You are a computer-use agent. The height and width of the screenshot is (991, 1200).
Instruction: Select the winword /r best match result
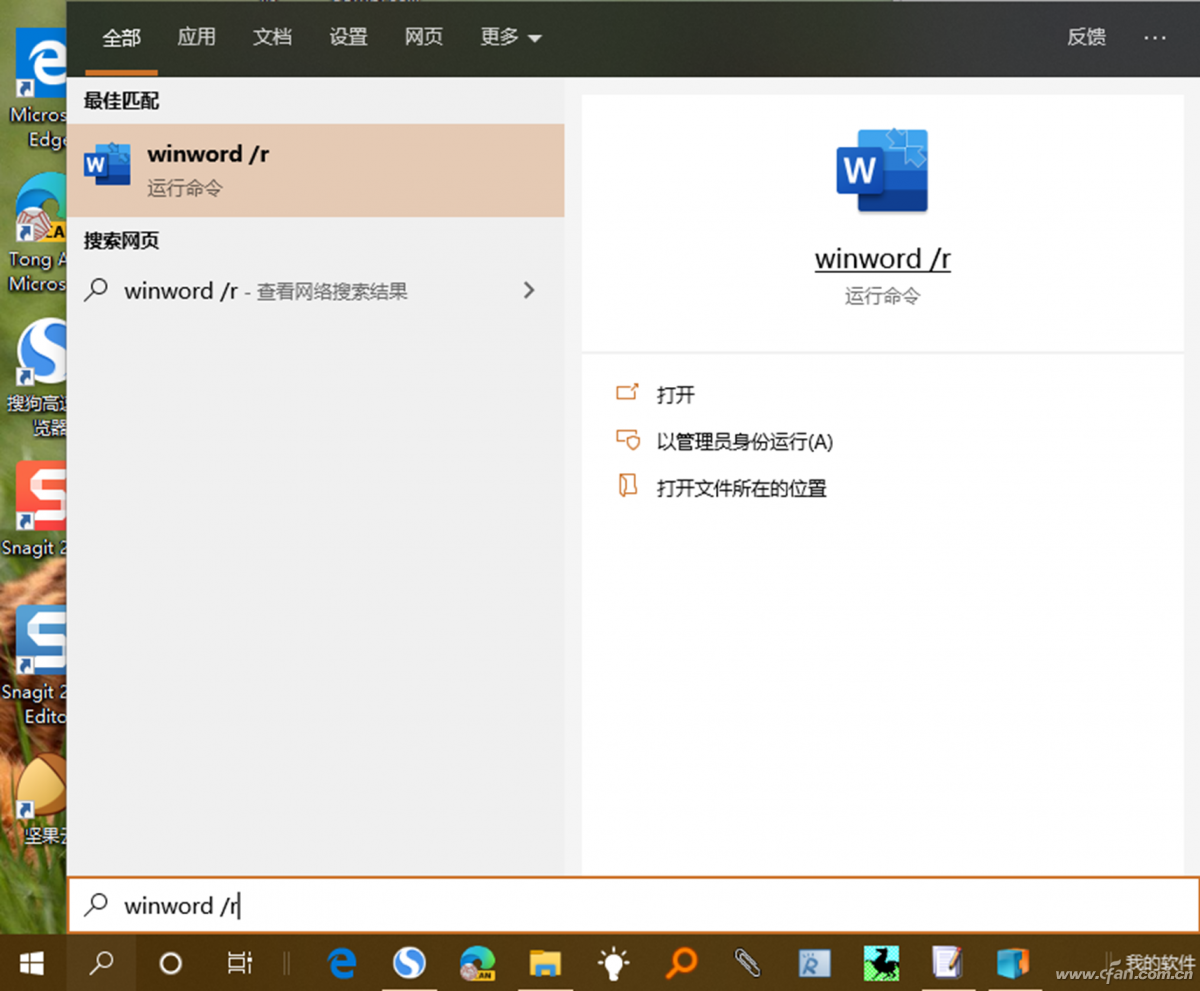point(315,170)
